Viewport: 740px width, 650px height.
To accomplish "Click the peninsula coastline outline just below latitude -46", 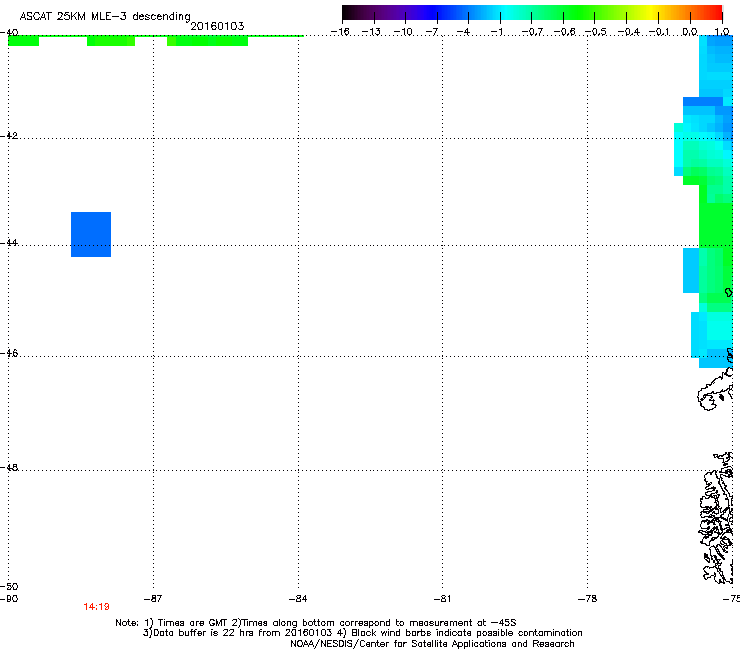I will [715, 391].
